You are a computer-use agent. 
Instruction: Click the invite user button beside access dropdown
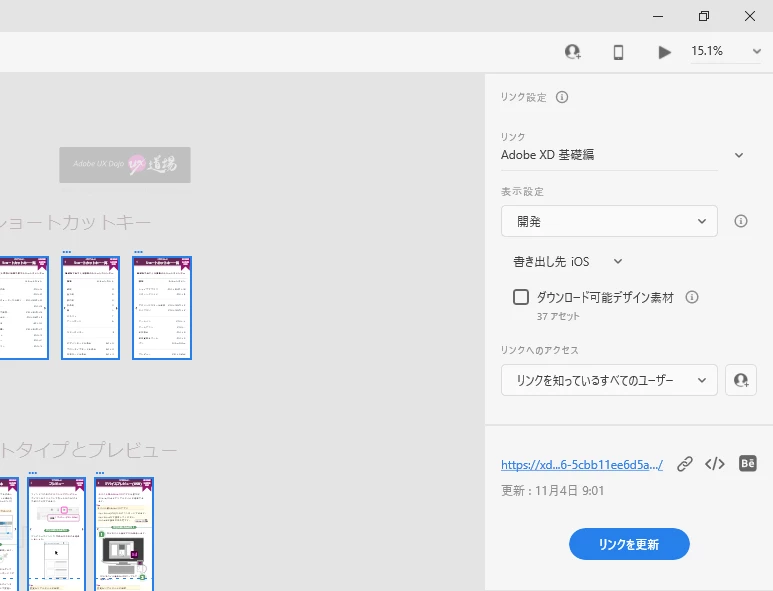pyautogui.click(x=741, y=380)
